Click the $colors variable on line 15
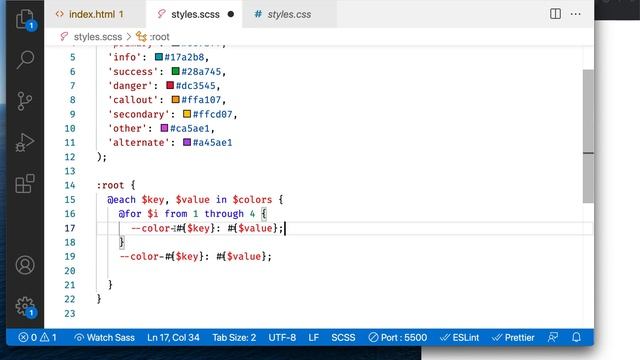 point(252,200)
